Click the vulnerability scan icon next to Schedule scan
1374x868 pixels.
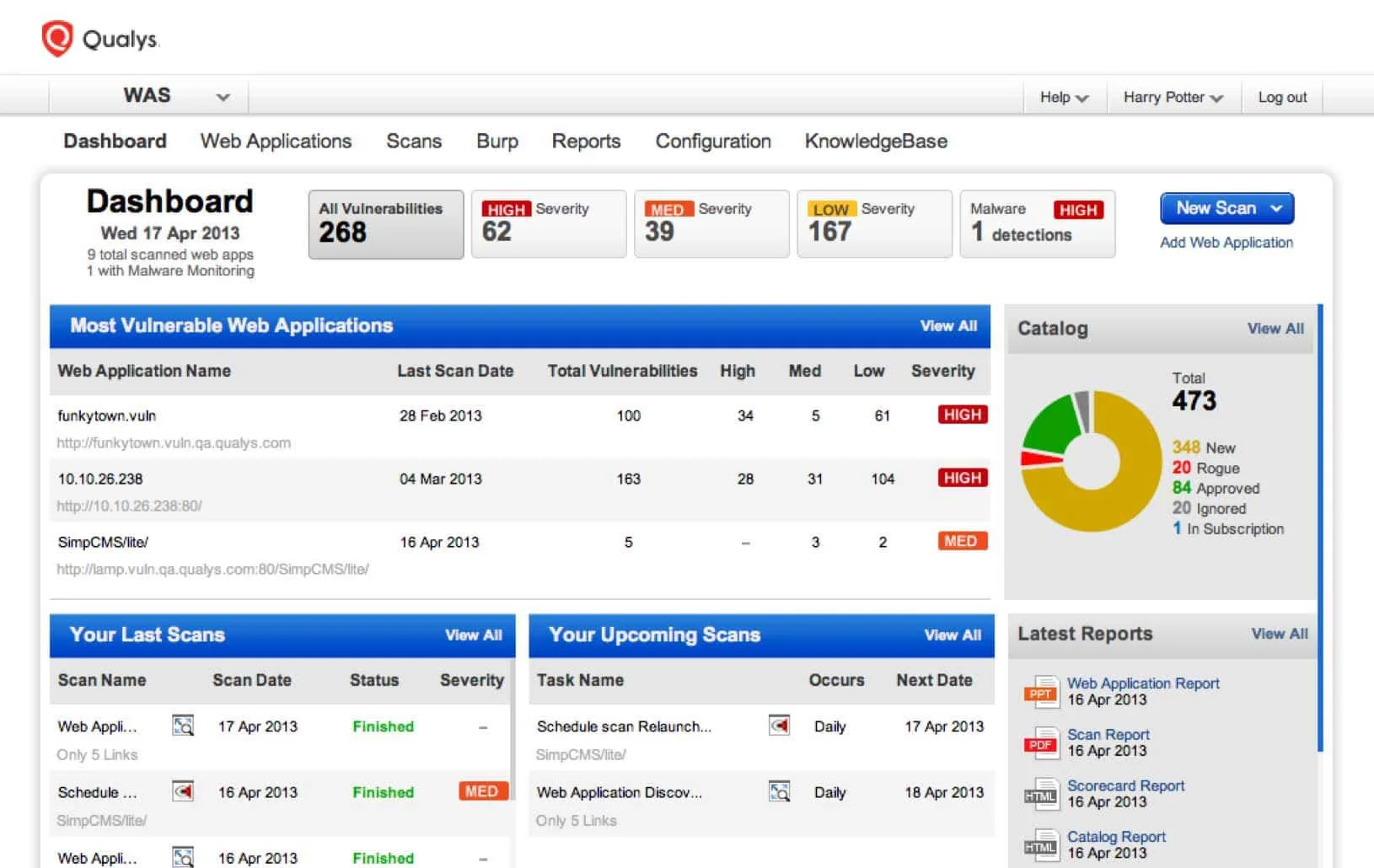(x=182, y=791)
